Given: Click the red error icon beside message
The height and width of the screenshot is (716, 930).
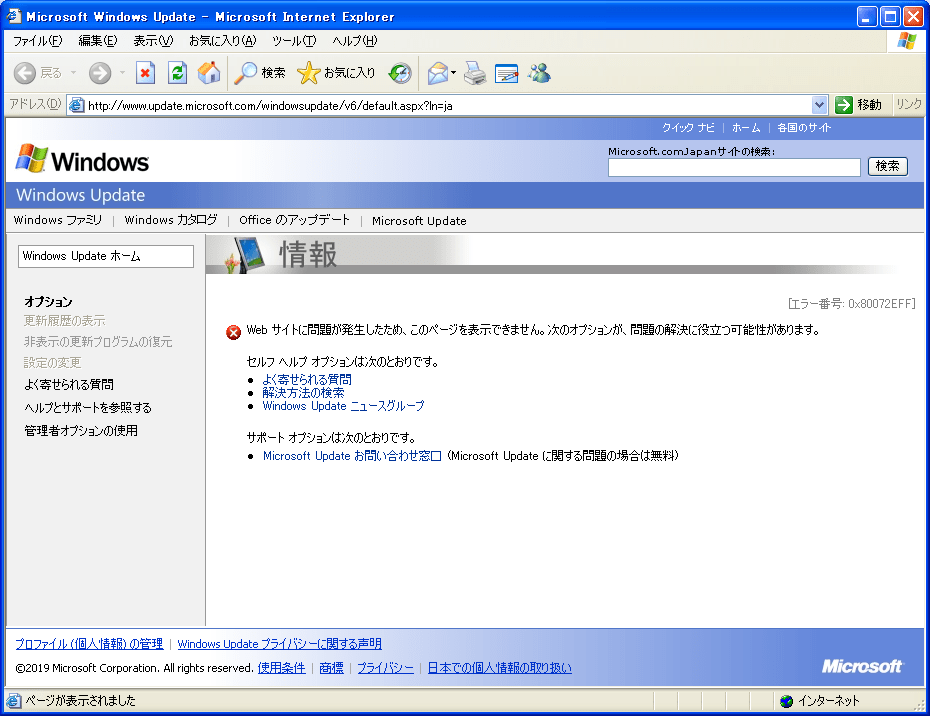Looking at the screenshot, I should tap(234, 332).
